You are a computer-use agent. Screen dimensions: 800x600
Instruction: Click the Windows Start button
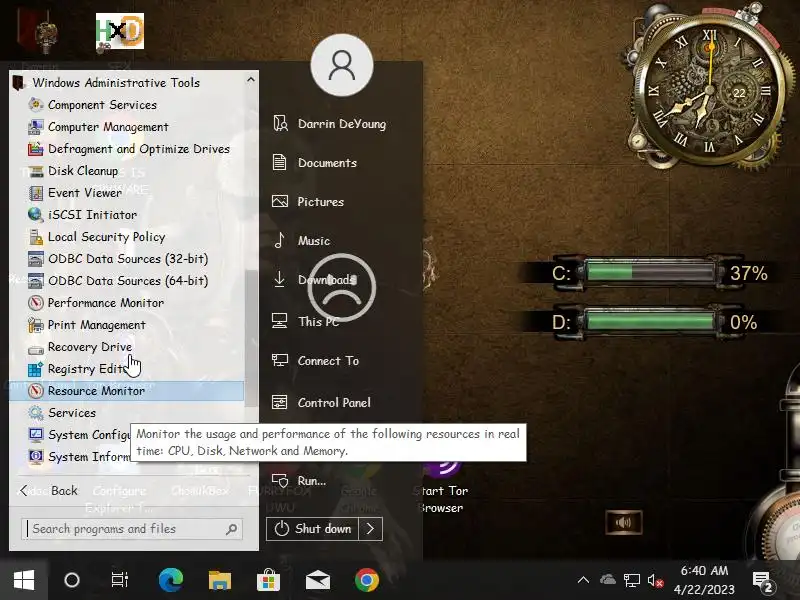(24, 580)
